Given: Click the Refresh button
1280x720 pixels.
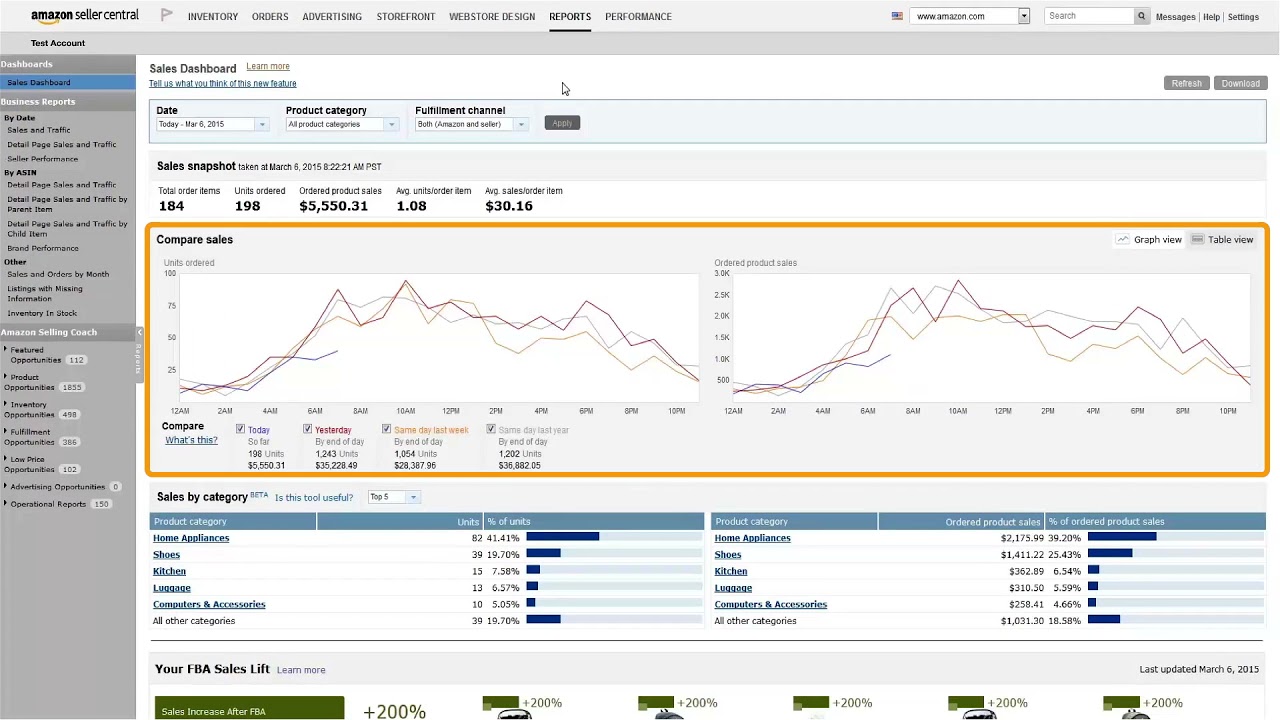Looking at the screenshot, I should (x=1187, y=83).
